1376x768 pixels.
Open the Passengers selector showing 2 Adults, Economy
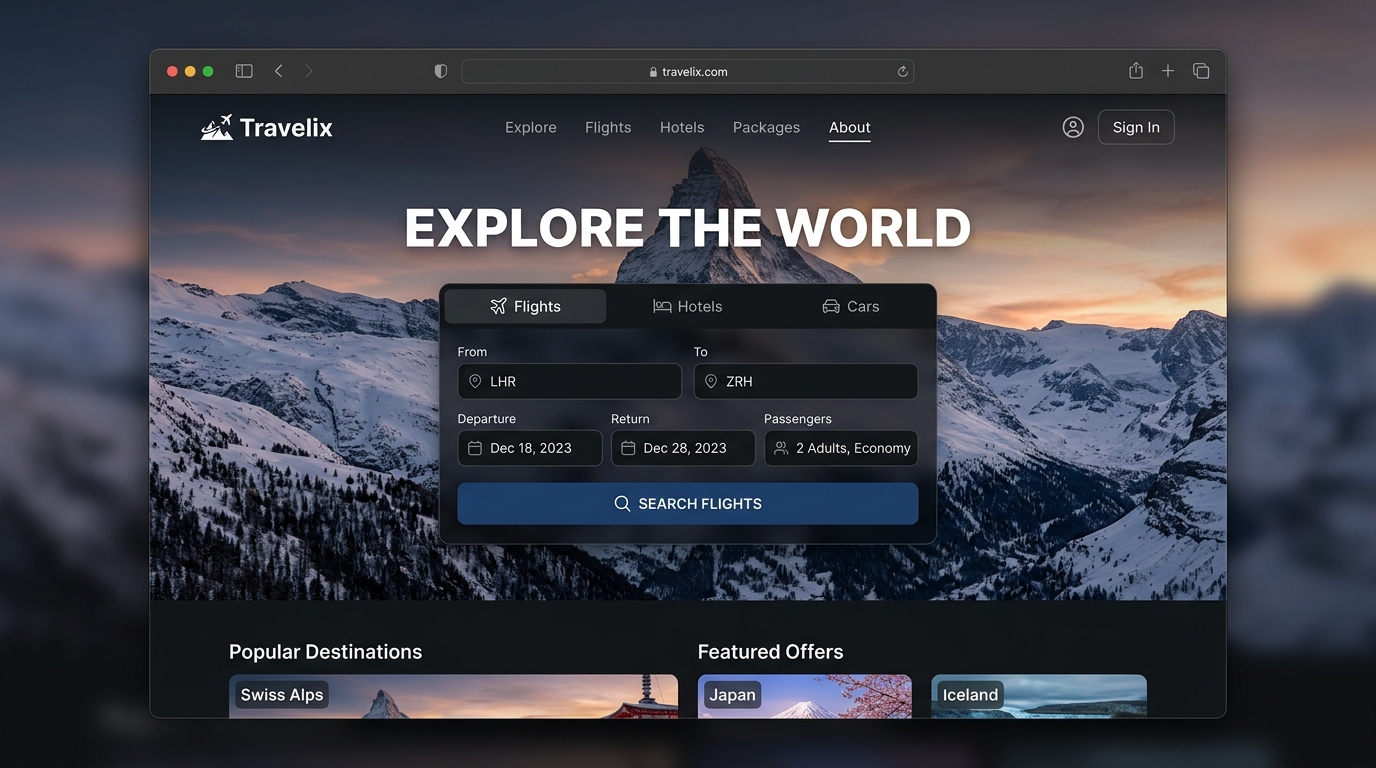coord(841,448)
